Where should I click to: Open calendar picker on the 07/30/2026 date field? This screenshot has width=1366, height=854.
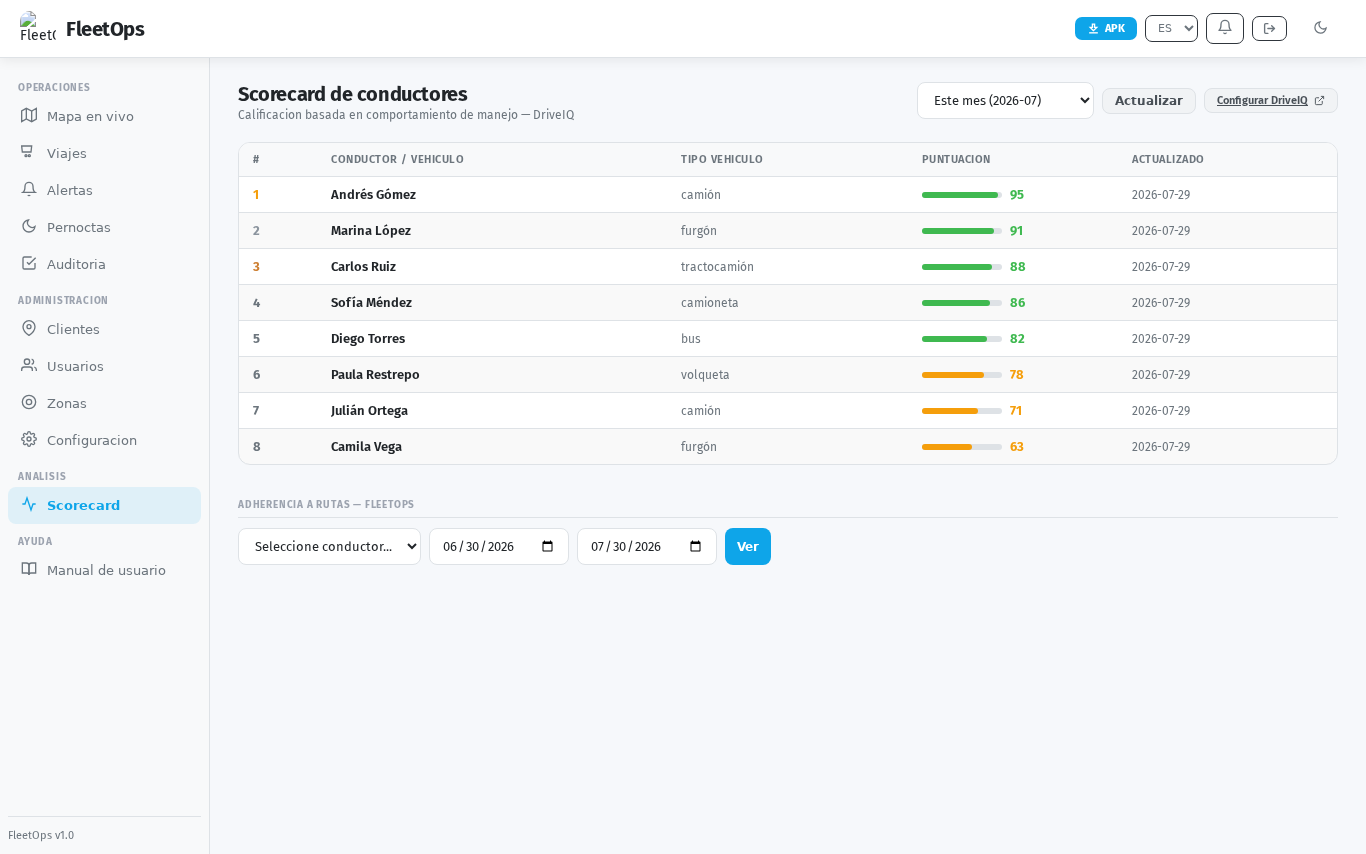coord(695,546)
